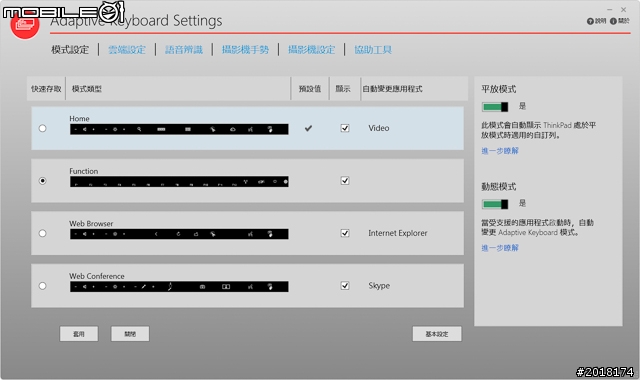640x380 pixels.
Task: Click the magnifier search icon in Home strip
Action: pyautogui.click(x=139, y=129)
